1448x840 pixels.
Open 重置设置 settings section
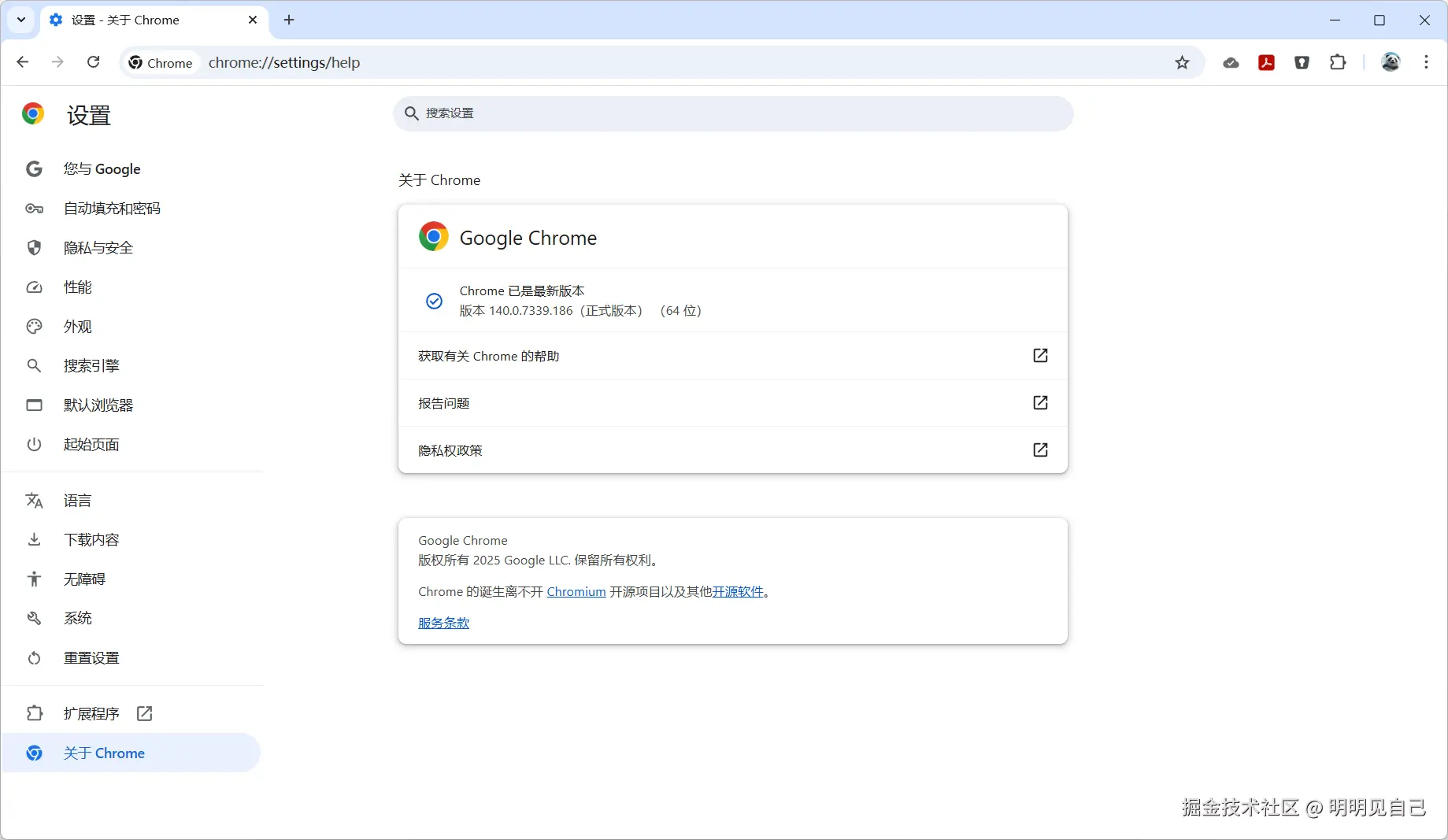131,658
